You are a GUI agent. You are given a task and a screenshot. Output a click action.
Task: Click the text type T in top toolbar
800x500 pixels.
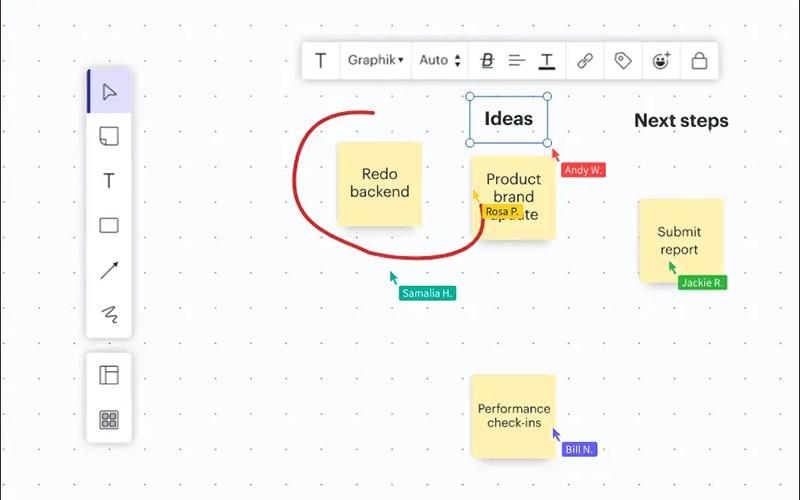pos(320,60)
